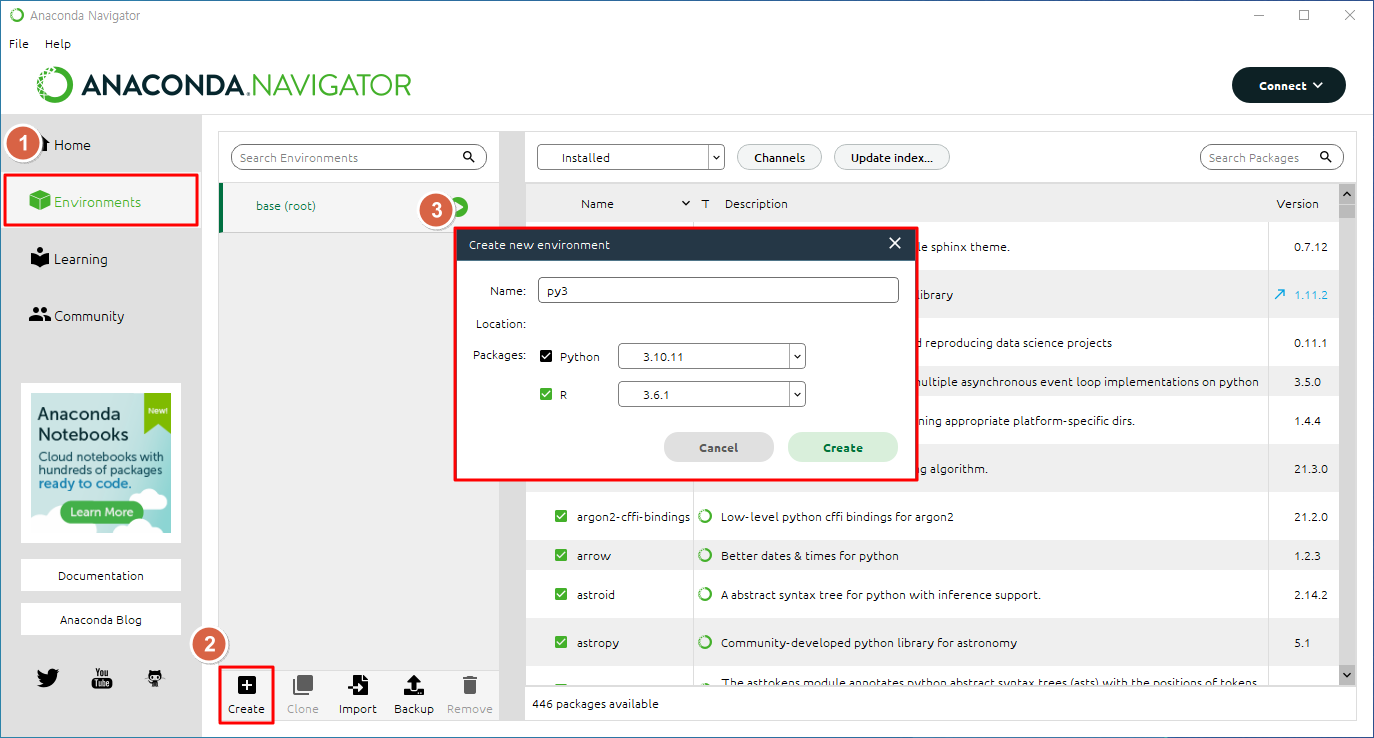Click "Low-level python cffi bindings for argon2" description
Viewport: 1374px width, 738px height.
[837, 517]
